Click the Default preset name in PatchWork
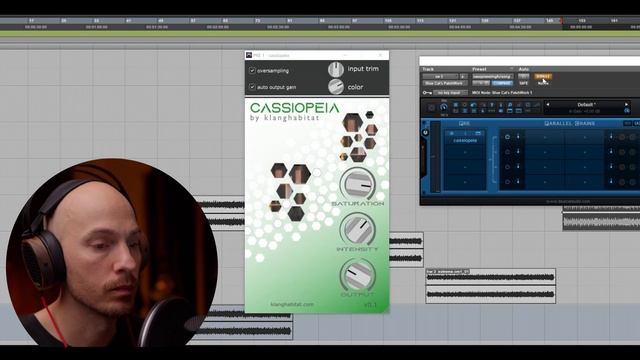Viewport: 640px width, 360px height. (x=587, y=104)
